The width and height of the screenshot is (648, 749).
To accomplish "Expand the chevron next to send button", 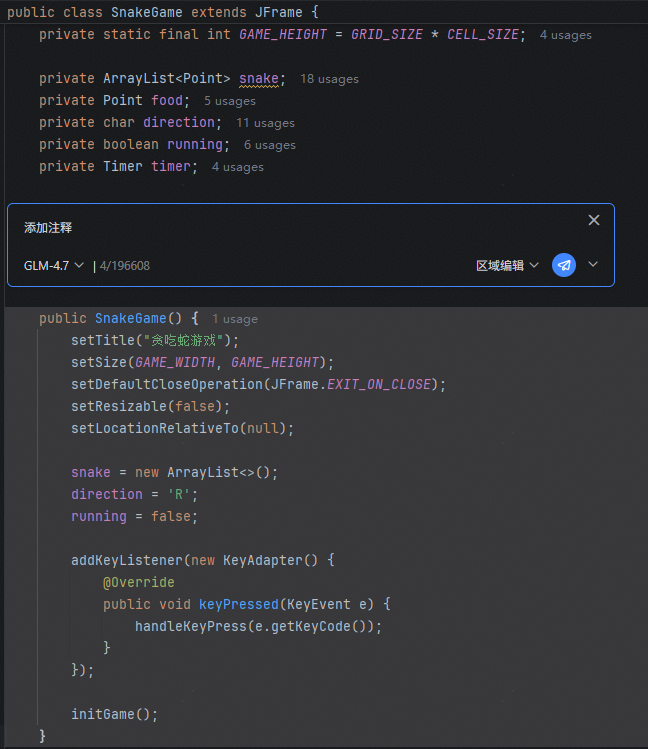I will coord(593,265).
